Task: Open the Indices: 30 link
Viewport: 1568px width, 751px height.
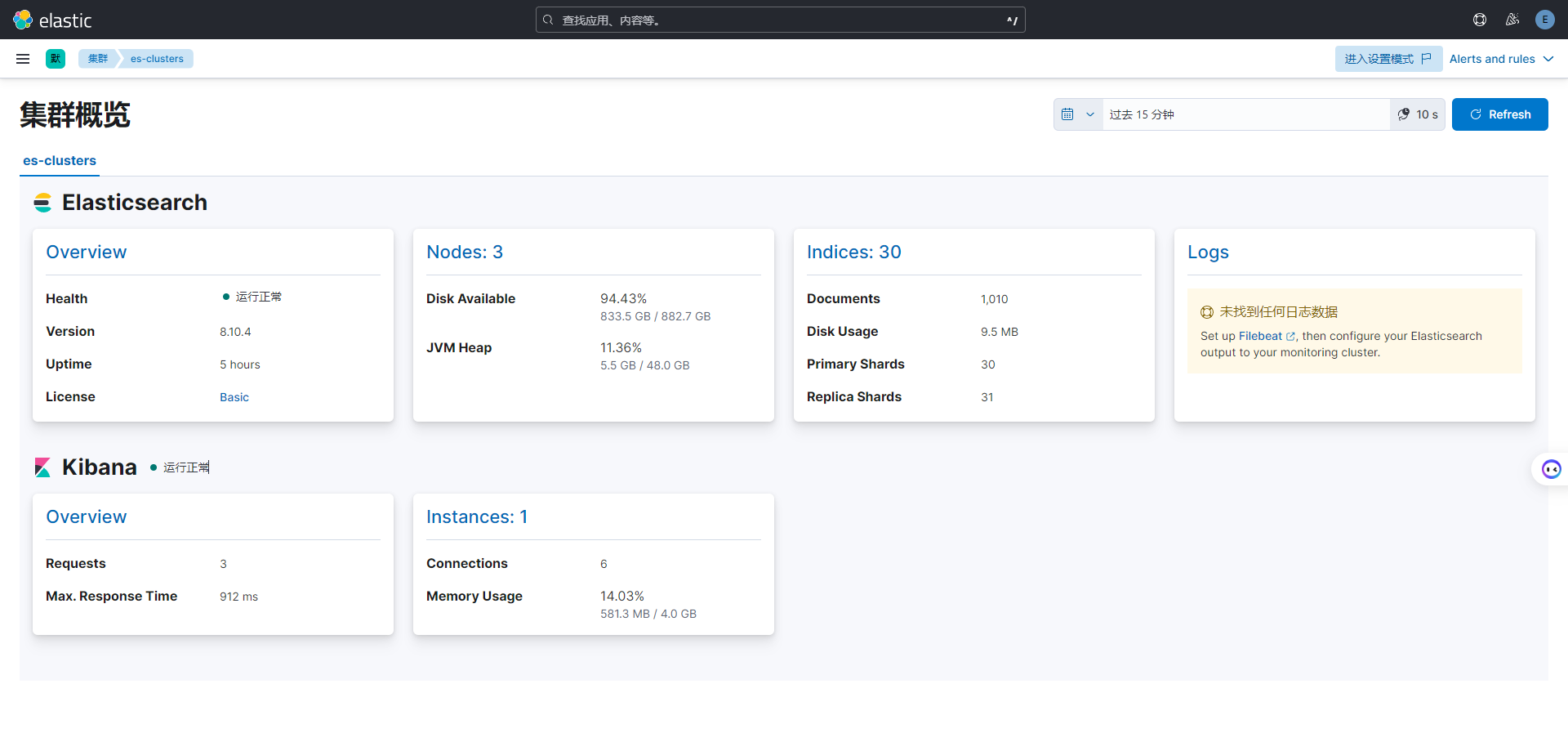Action: (854, 253)
